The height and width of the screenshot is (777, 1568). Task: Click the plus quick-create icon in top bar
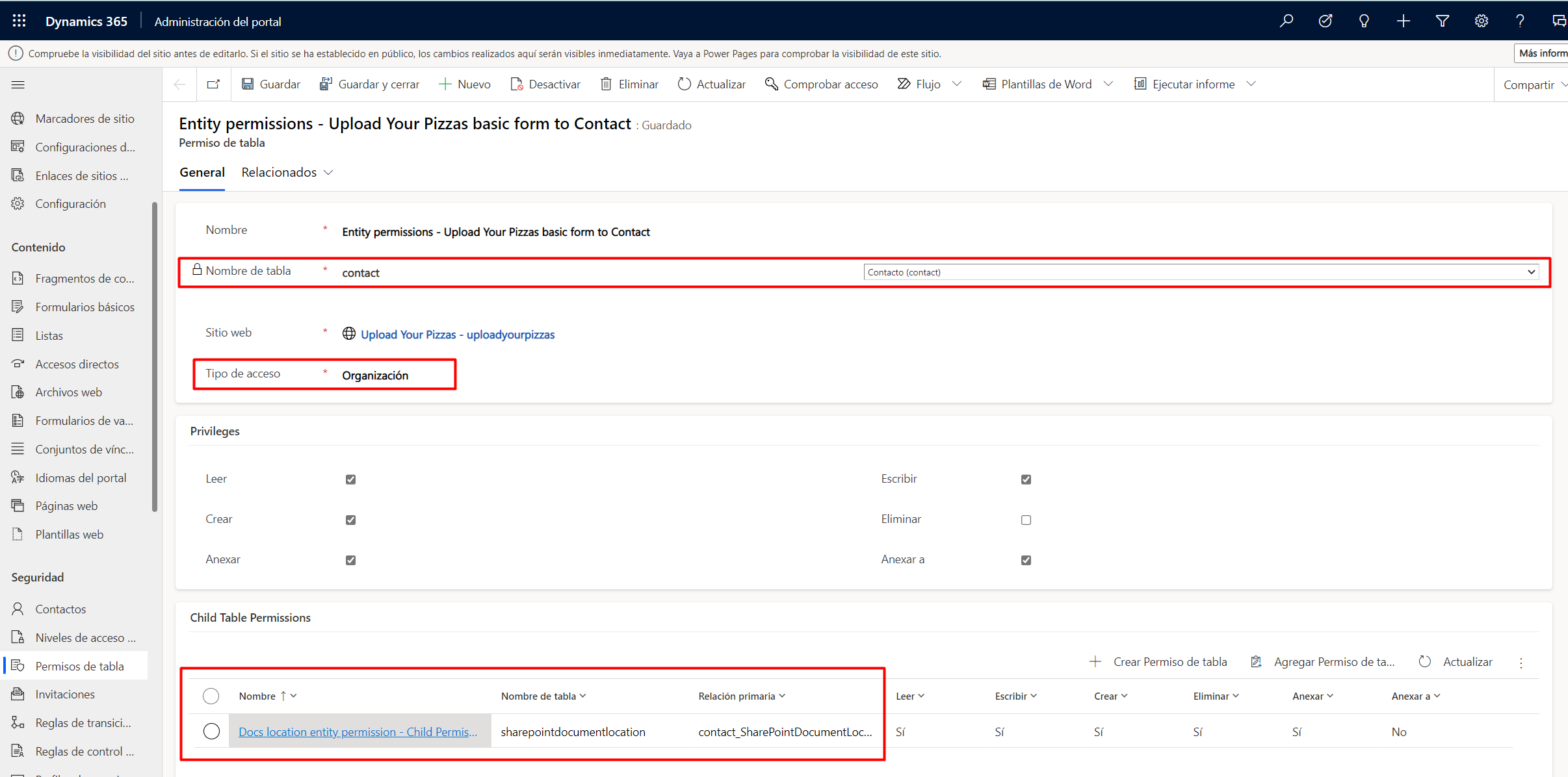(1403, 21)
